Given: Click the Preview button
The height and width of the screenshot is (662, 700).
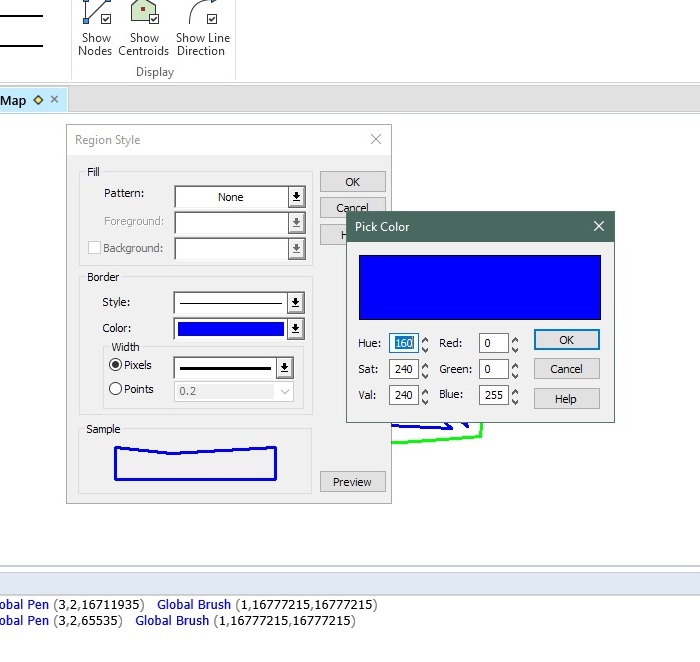Looking at the screenshot, I should [352, 482].
